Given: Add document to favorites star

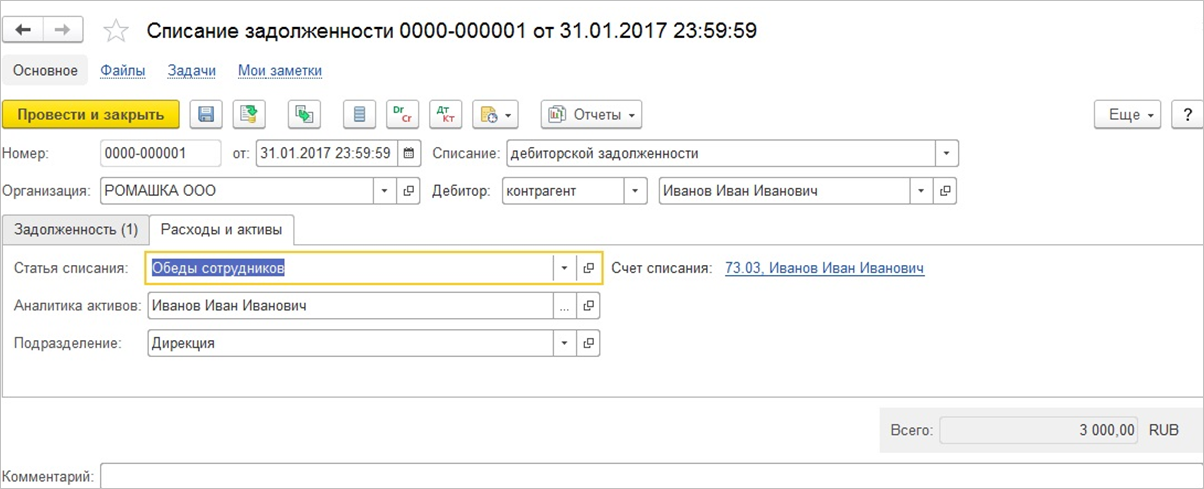Looking at the screenshot, I should (x=117, y=30).
